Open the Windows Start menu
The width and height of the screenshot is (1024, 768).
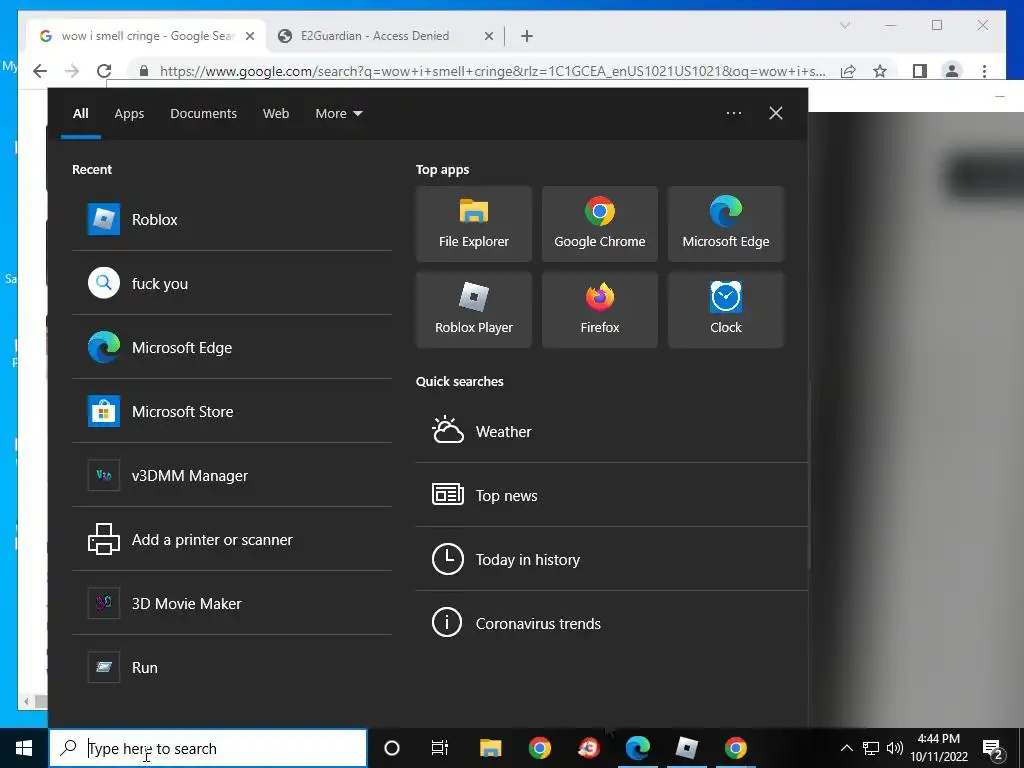pos(24,748)
